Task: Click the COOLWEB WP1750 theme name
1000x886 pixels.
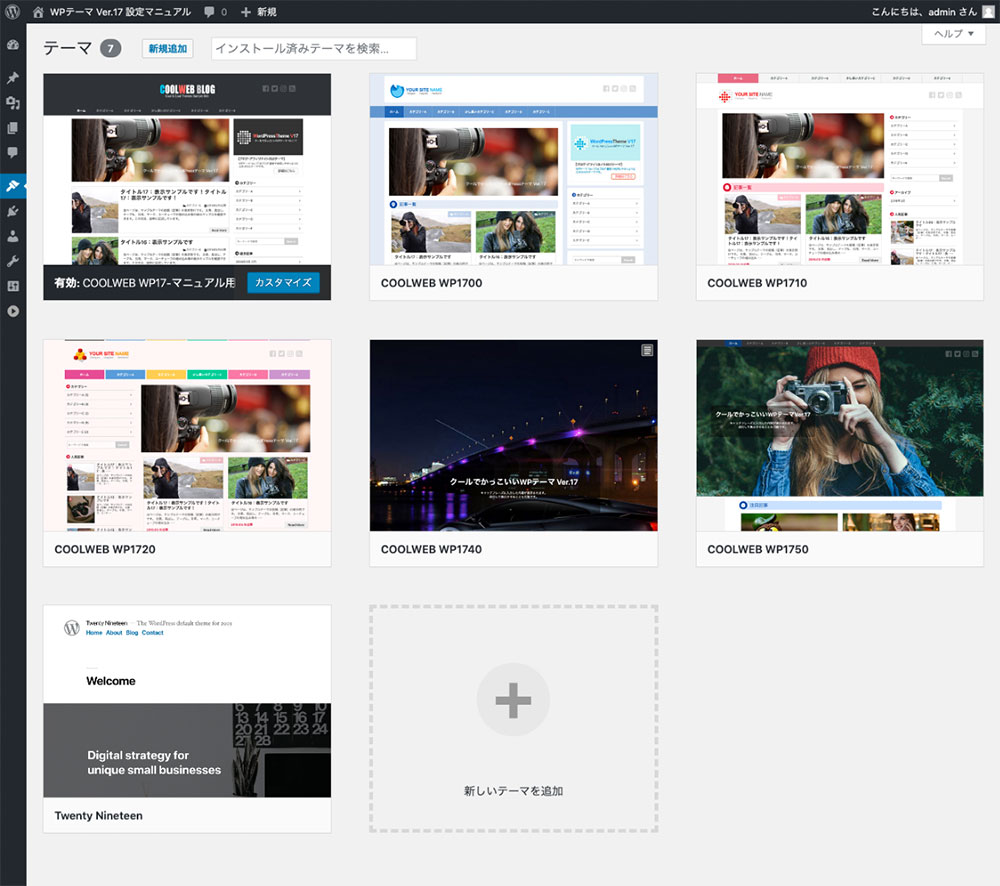Action: point(758,549)
